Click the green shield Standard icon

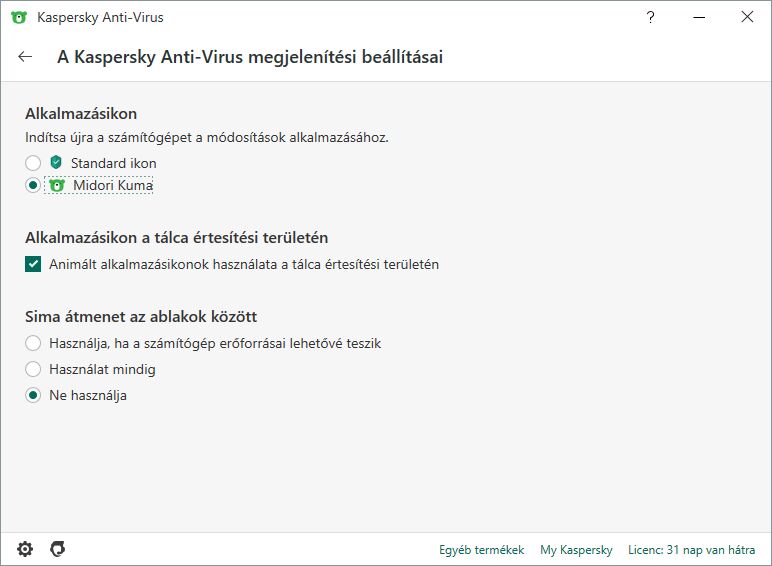[56, 163]
